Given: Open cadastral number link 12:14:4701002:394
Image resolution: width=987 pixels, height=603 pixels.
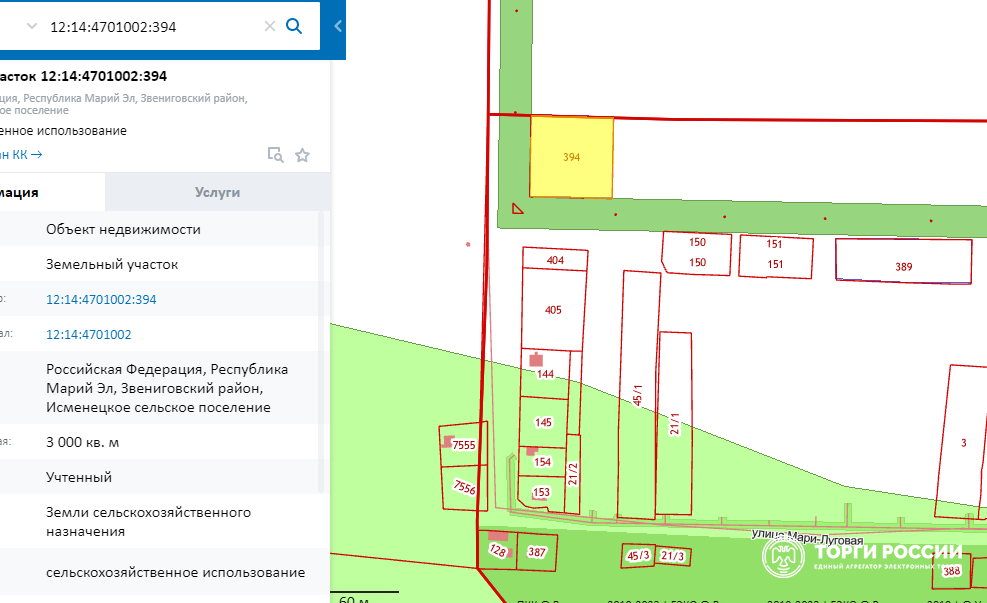Looking at the screenshot, I should 101,299.
